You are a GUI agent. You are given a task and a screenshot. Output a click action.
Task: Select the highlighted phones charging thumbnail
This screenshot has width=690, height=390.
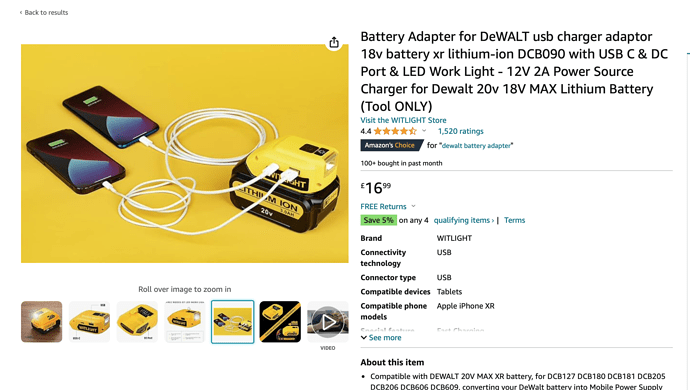pos(232,322)
